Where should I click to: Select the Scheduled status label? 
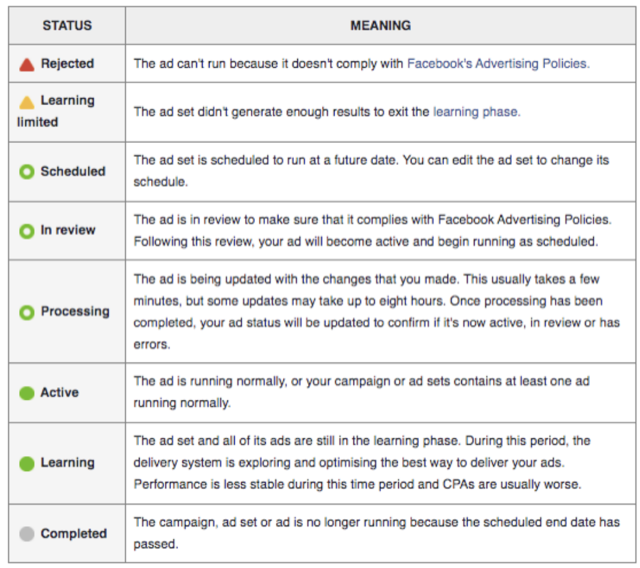[x=72, y=172]
